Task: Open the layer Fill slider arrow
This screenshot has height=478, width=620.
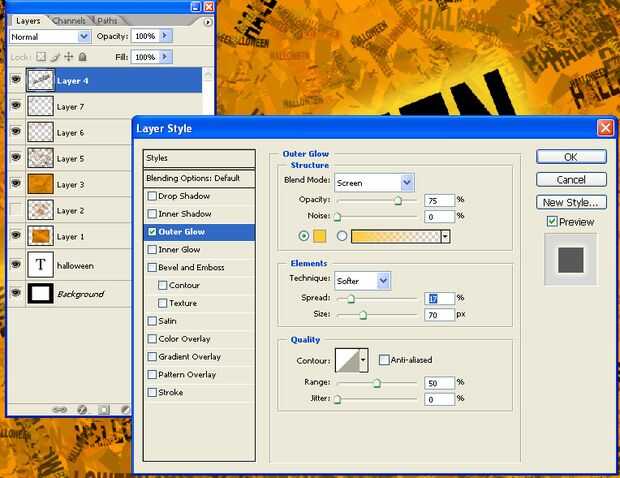Action: coord(165,57)
